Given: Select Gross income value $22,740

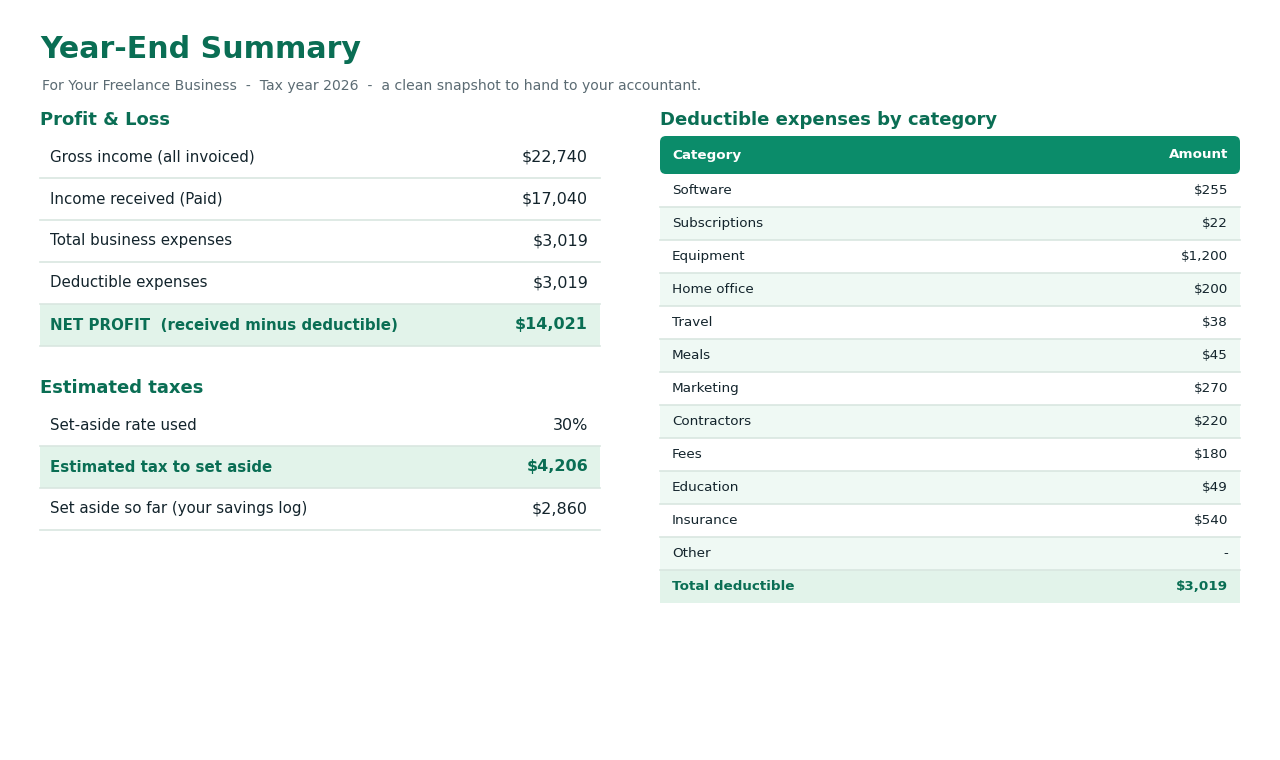Looking at the screenshot, I should pos(554,157).
